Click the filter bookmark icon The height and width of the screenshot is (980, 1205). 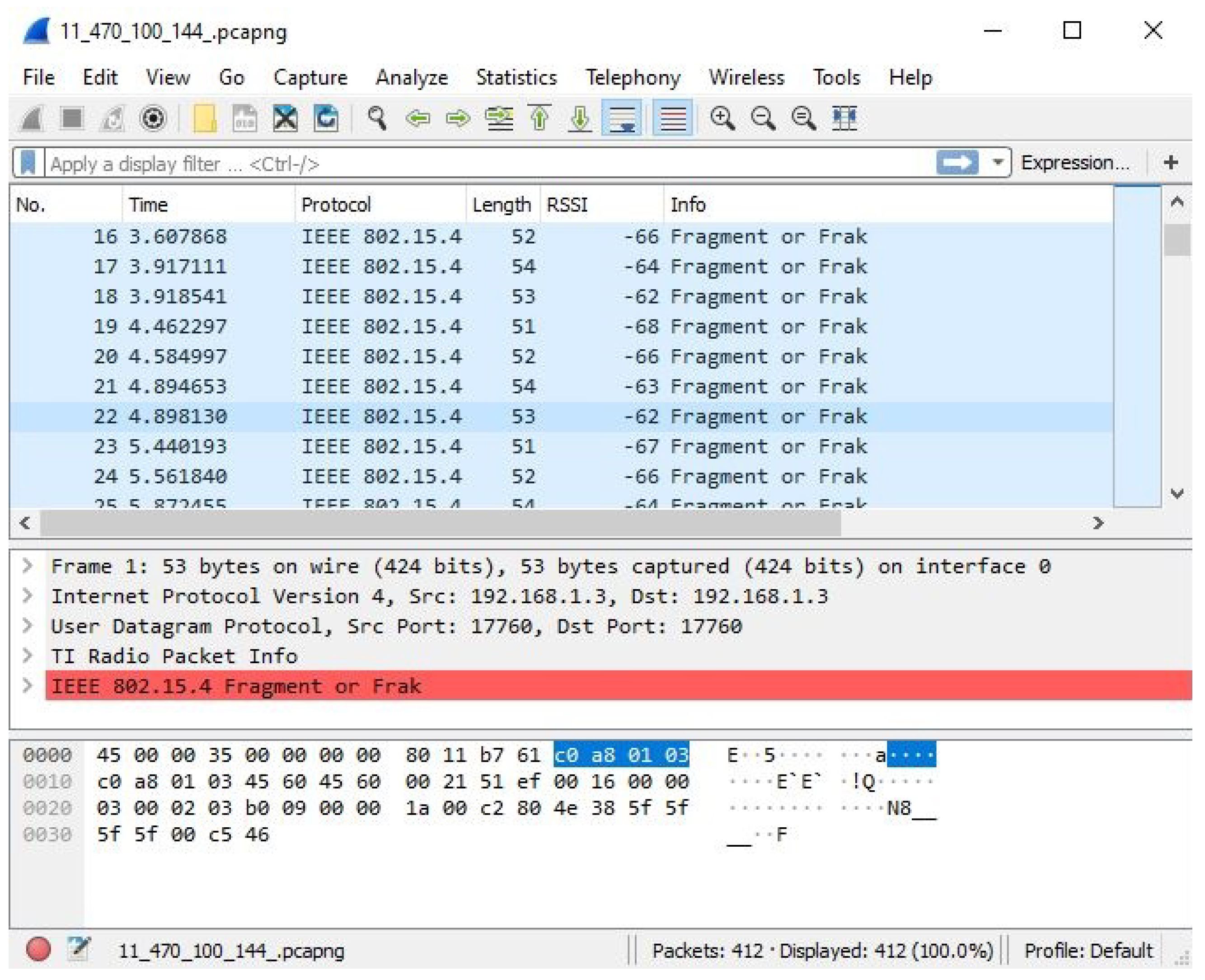click(x=28, y=163)
